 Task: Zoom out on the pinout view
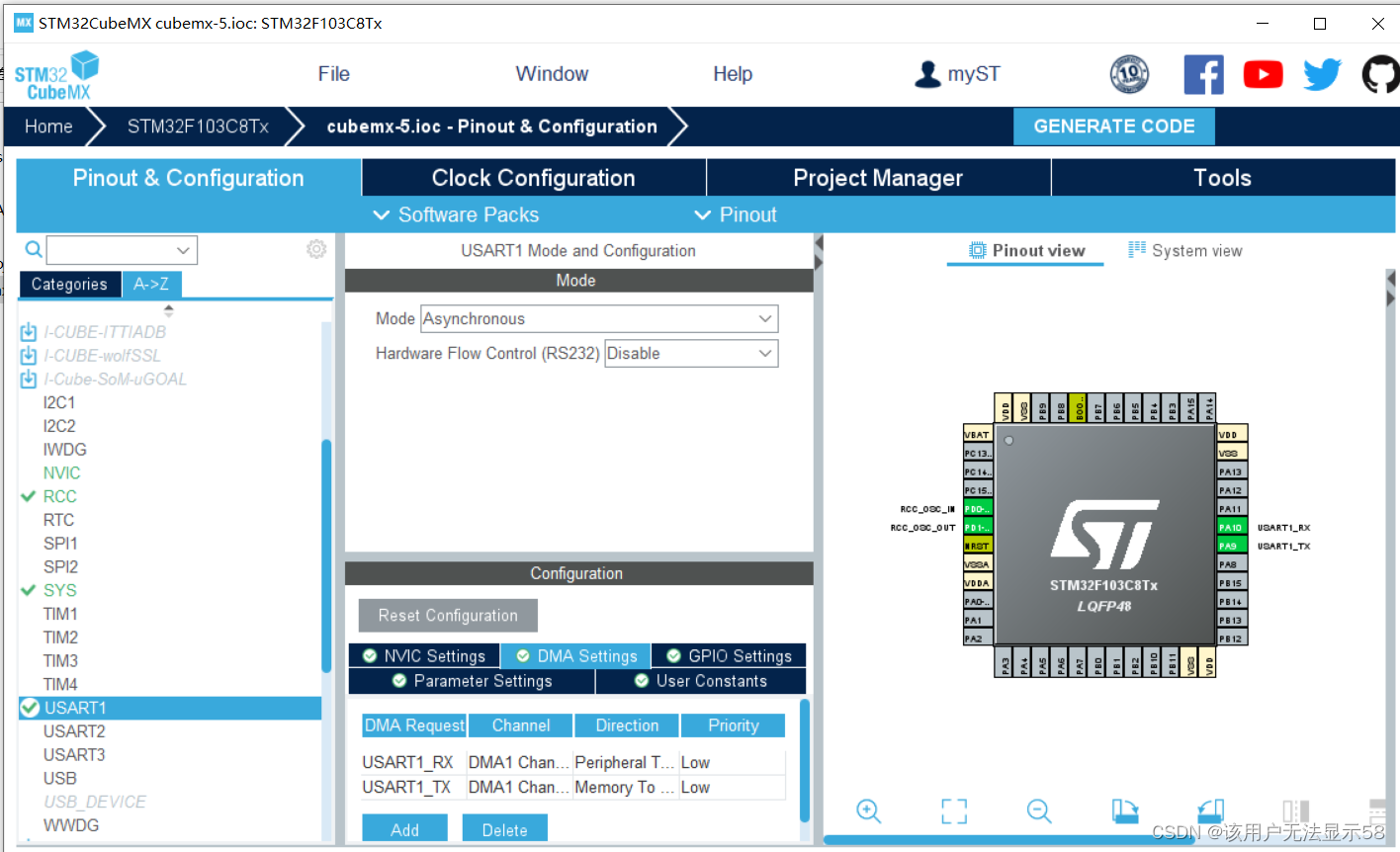(1039, 811)
